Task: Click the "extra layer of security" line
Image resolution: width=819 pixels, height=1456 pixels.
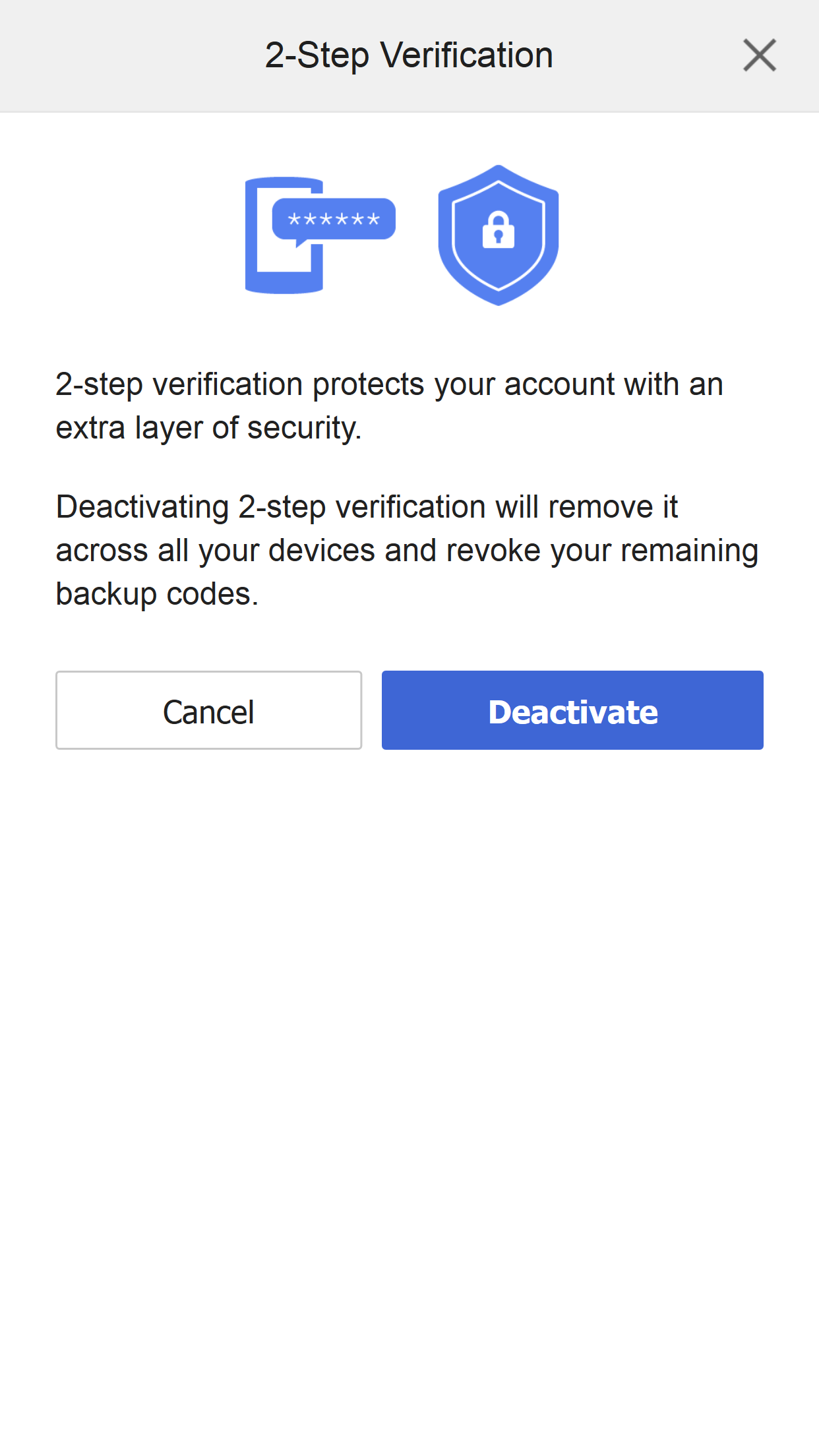Action: tap(208, 428)
